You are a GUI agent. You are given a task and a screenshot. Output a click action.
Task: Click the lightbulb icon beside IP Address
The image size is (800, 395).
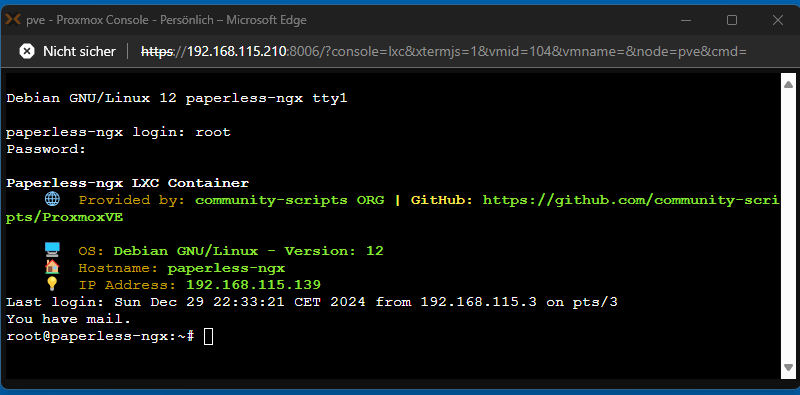(x=52, y=284)
